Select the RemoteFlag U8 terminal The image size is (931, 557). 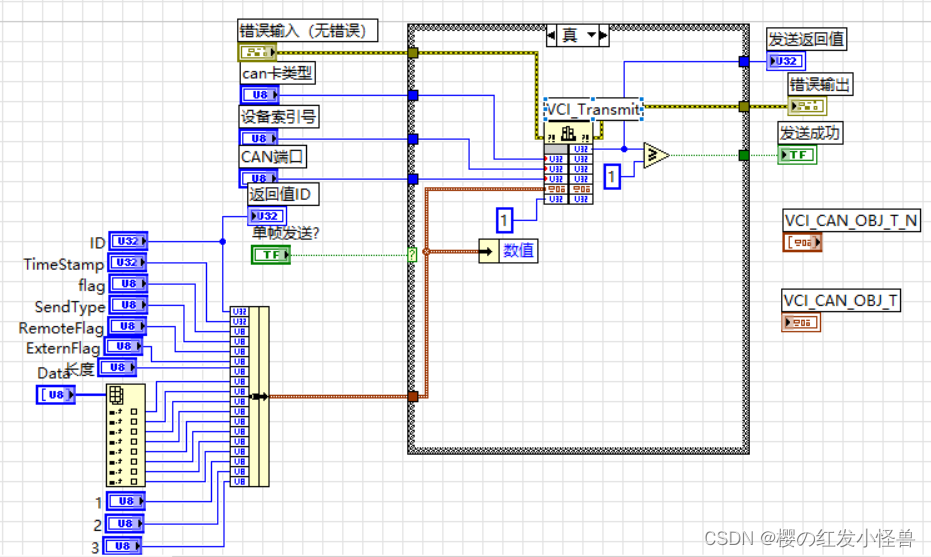(126, 326)
